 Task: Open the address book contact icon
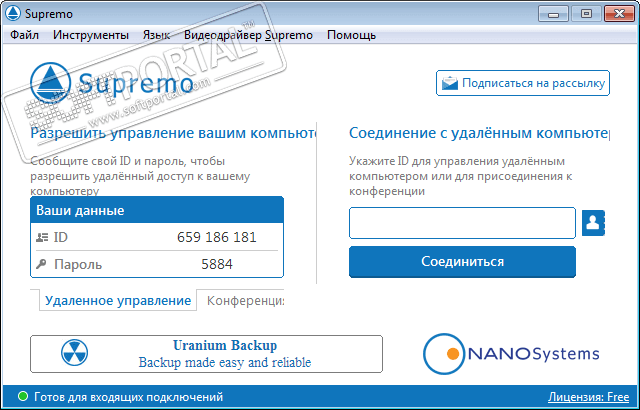click(x=593, y=223)
